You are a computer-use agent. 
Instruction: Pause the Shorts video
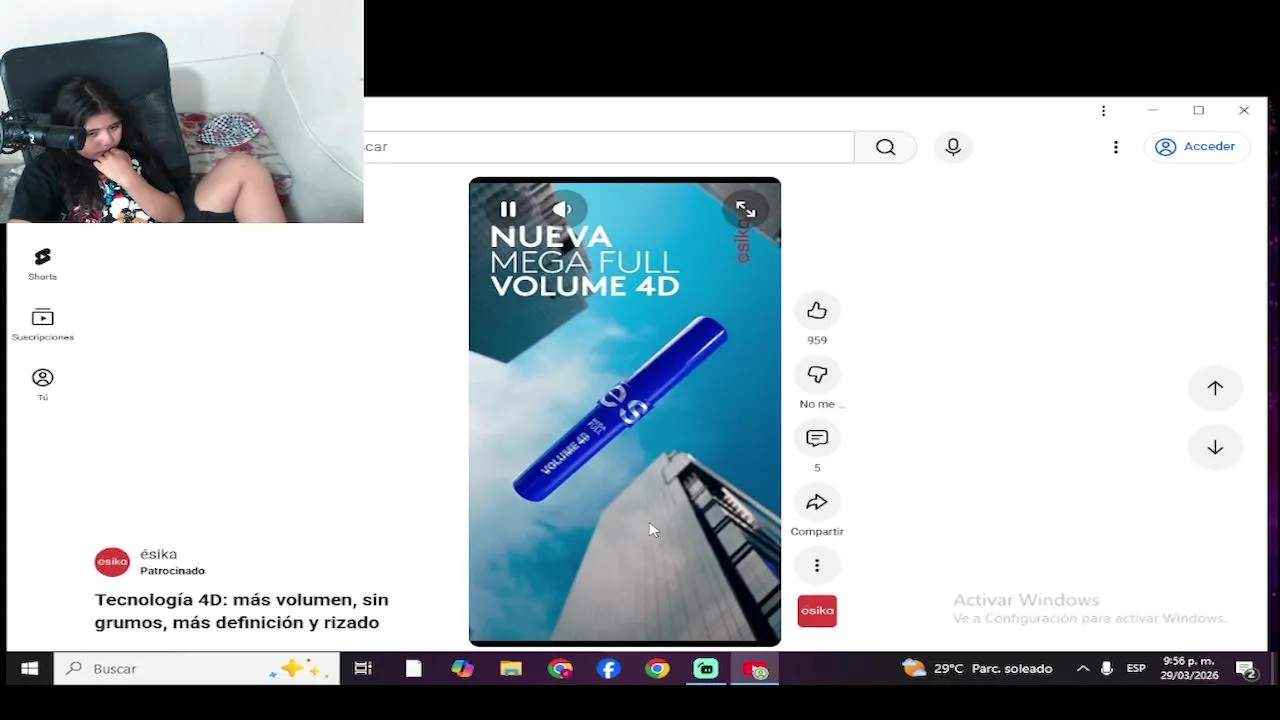point(508,209)
